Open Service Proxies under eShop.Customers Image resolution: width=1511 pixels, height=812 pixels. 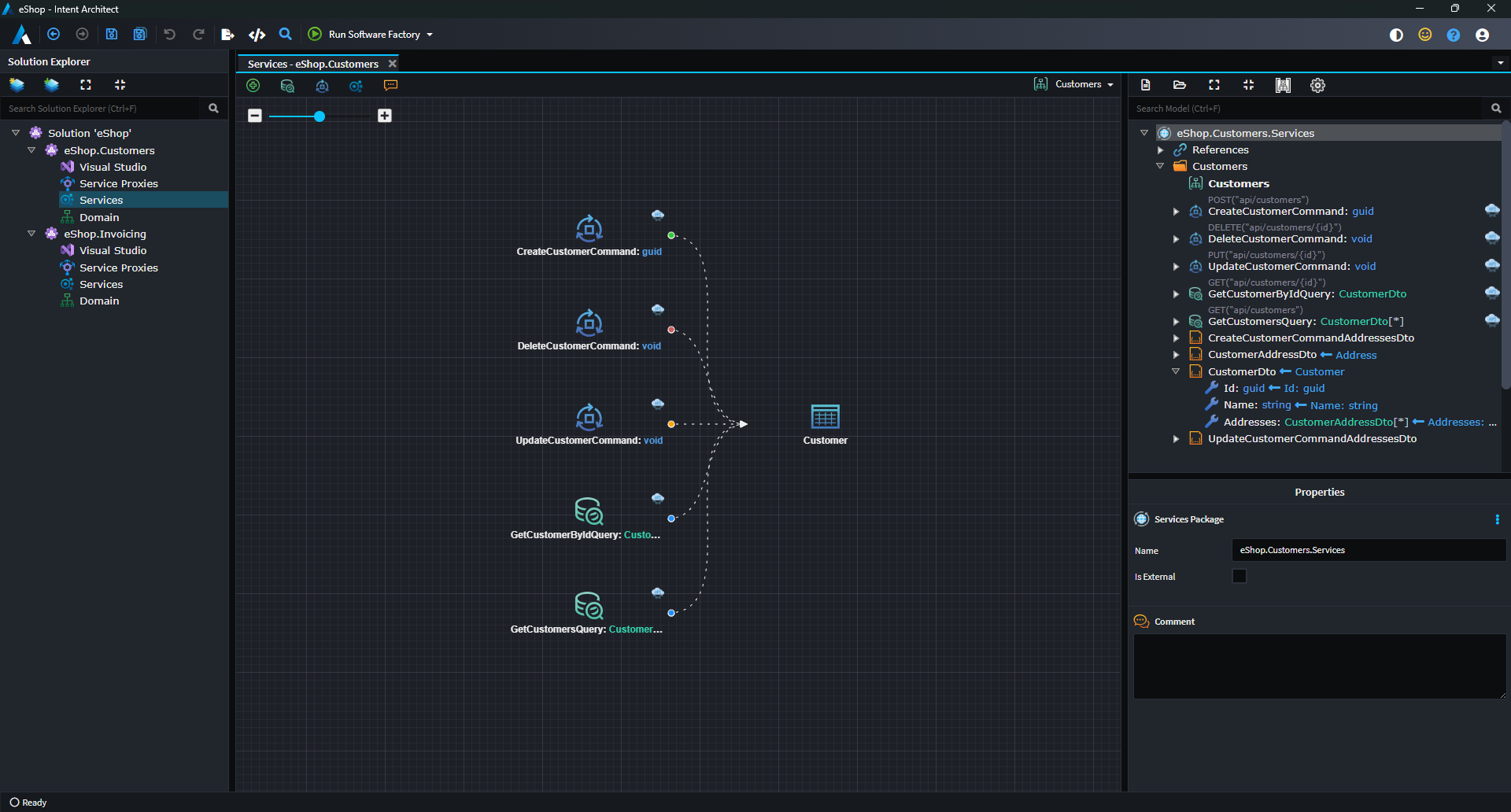pyautogui.click(x=118, y=183)
